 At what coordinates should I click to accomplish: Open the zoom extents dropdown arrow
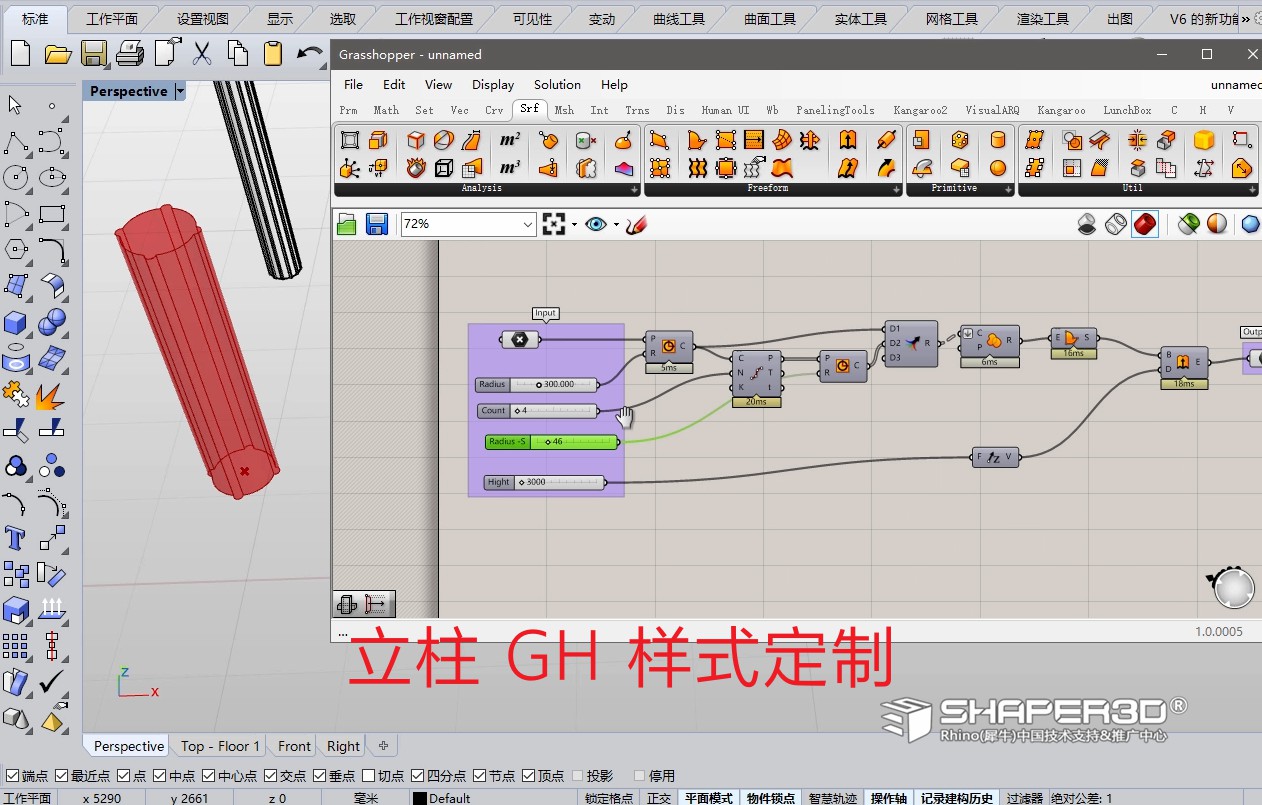[574, 224]
